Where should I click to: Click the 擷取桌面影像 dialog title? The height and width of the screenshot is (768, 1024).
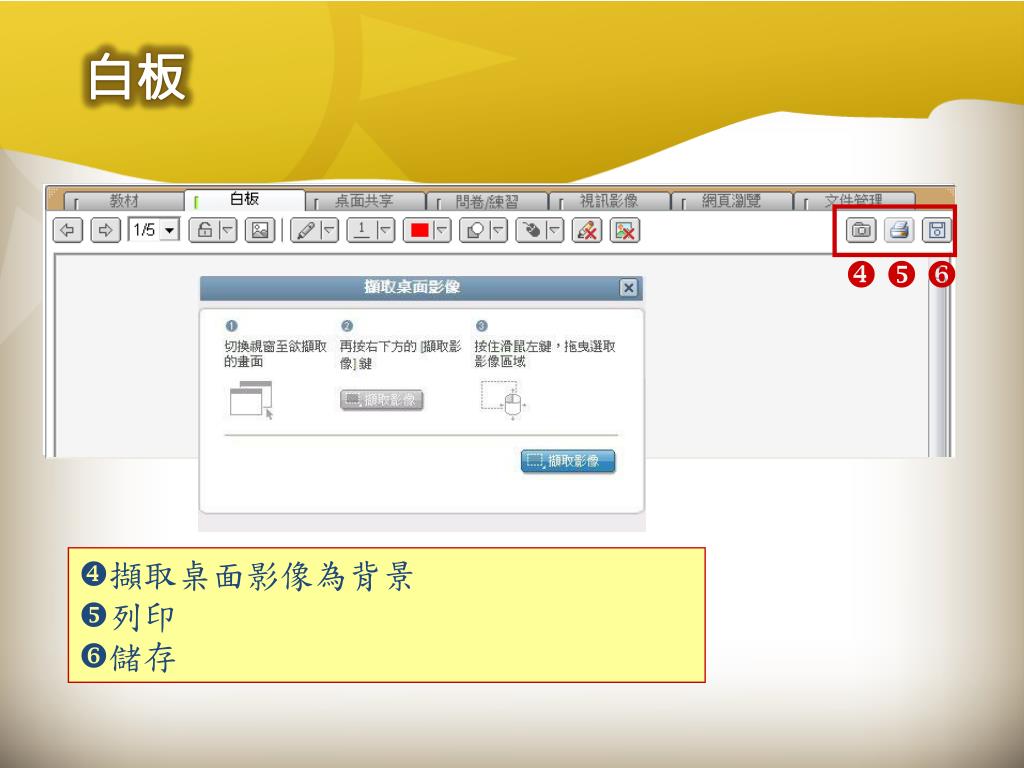[412, 287]
